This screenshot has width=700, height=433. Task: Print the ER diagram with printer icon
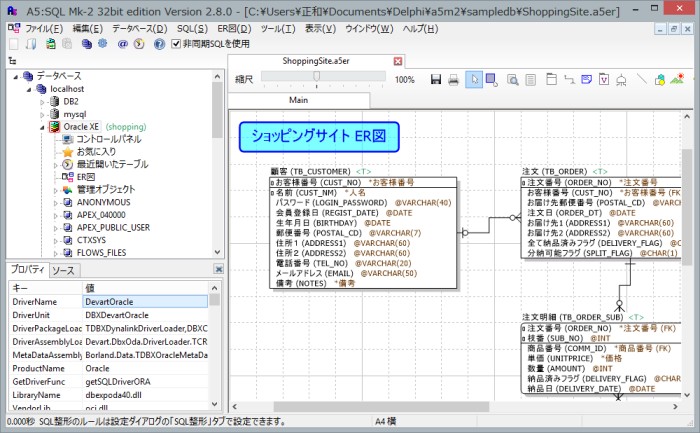click(454, 80)
